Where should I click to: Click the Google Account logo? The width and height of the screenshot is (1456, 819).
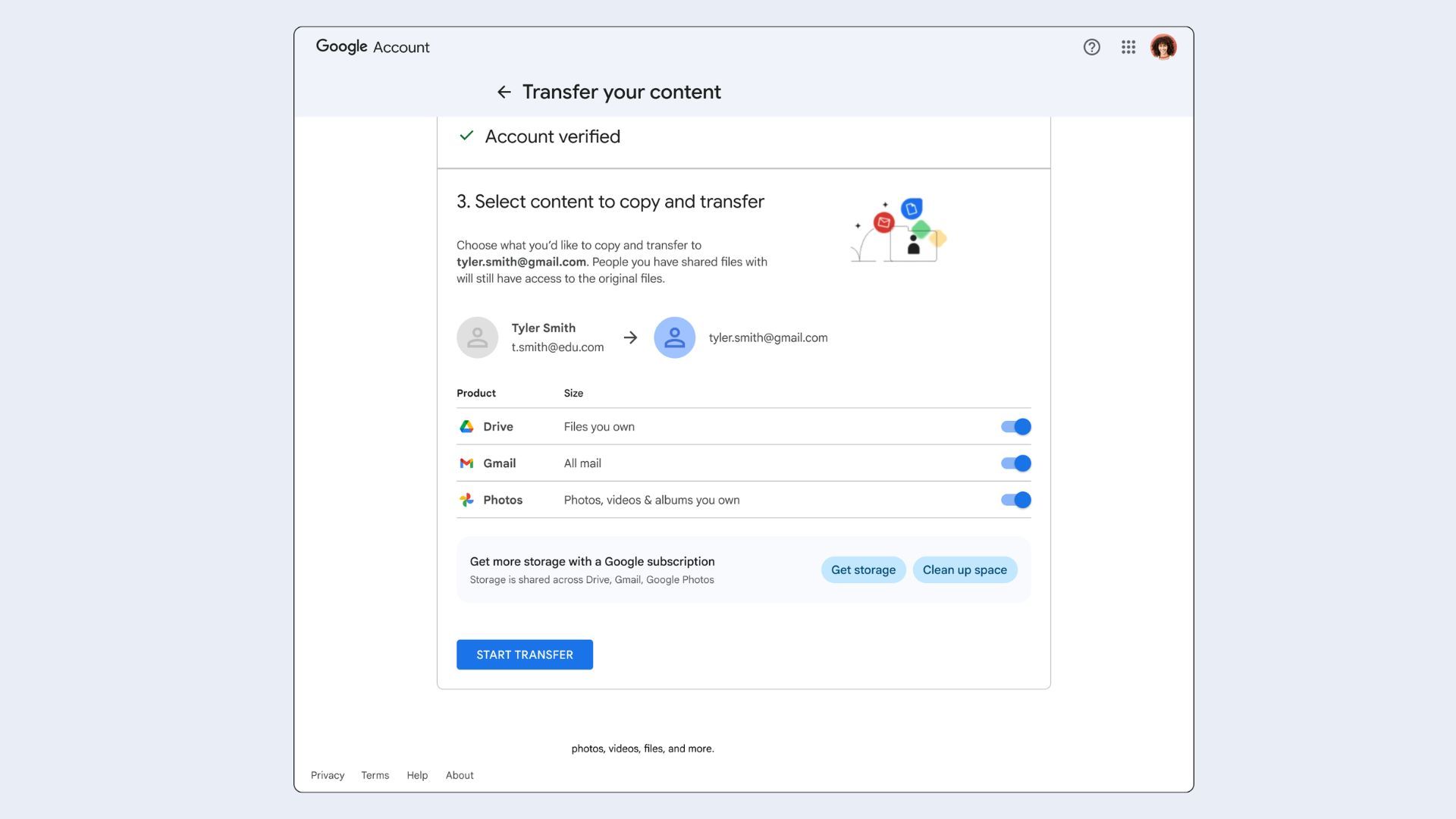pyautogui.click(x=372, y=47)
